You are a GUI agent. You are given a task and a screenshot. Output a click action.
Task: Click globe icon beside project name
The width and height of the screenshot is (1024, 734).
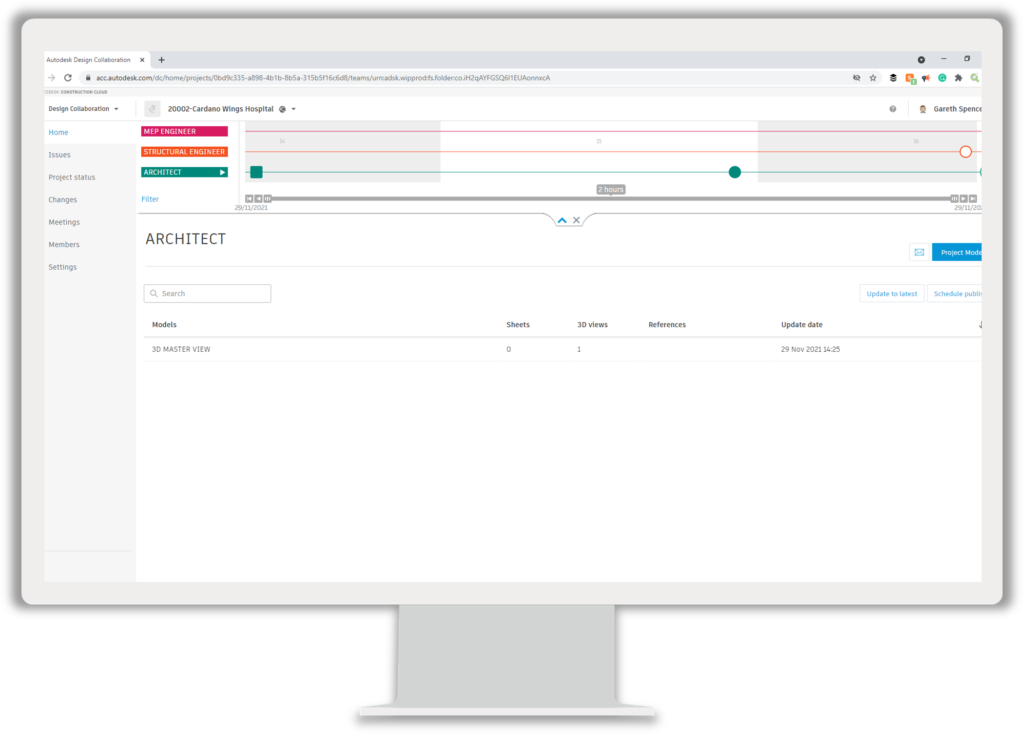[x=282, y=109]
